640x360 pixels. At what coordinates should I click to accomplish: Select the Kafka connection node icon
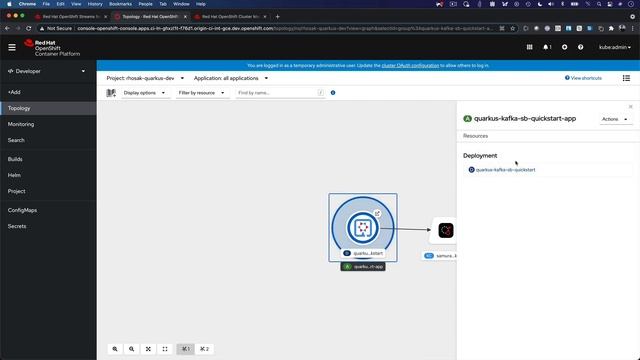click(x=445, y=230)
